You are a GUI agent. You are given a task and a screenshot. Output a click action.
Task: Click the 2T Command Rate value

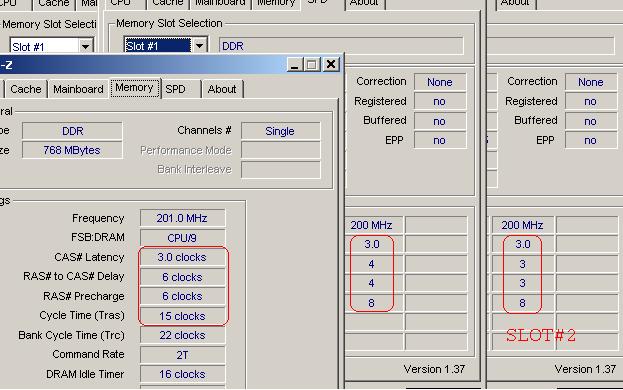tap(182, 355)
